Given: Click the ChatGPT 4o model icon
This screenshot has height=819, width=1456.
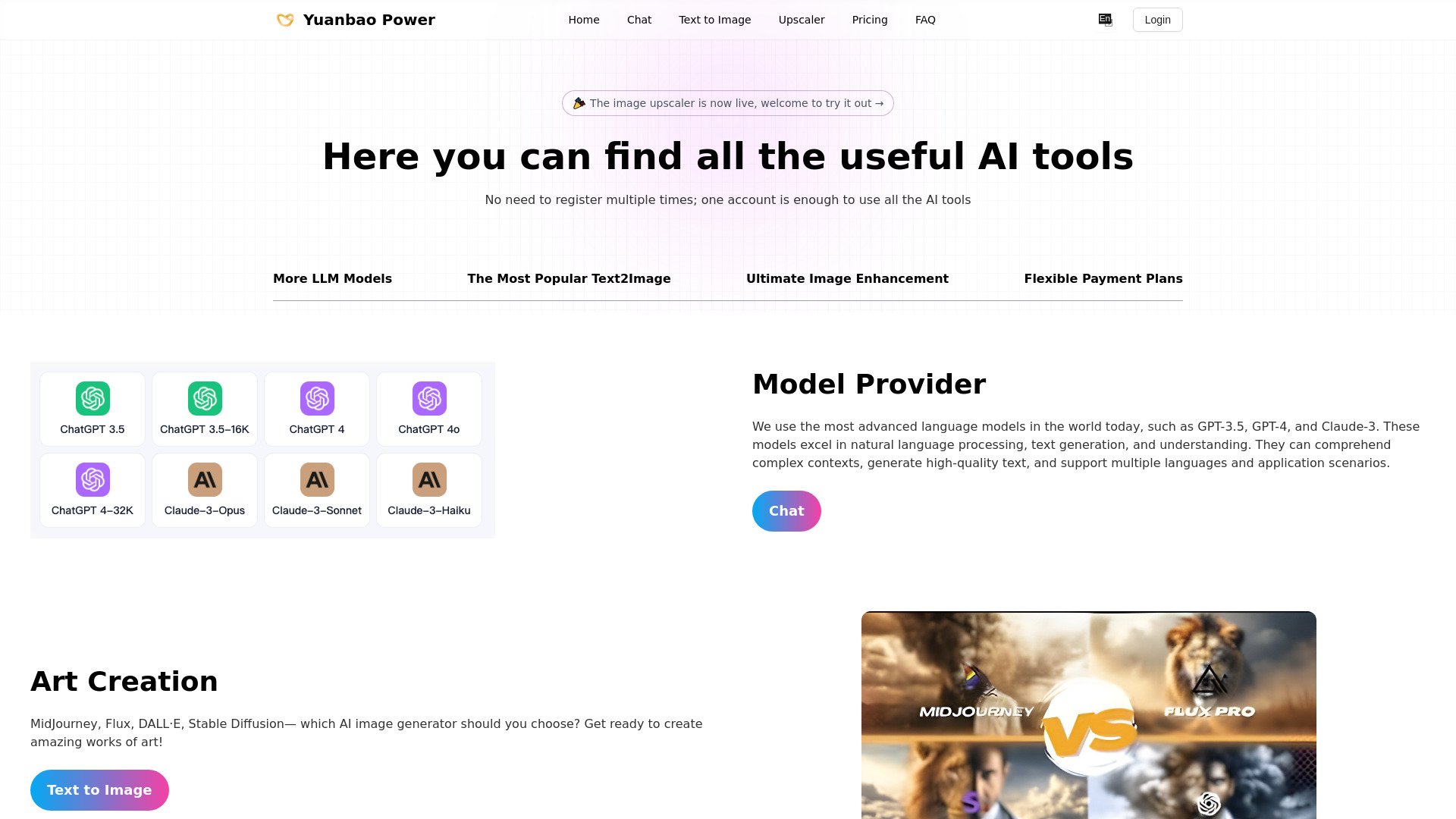Looking at the screenshot, I should tap(429, 398).
